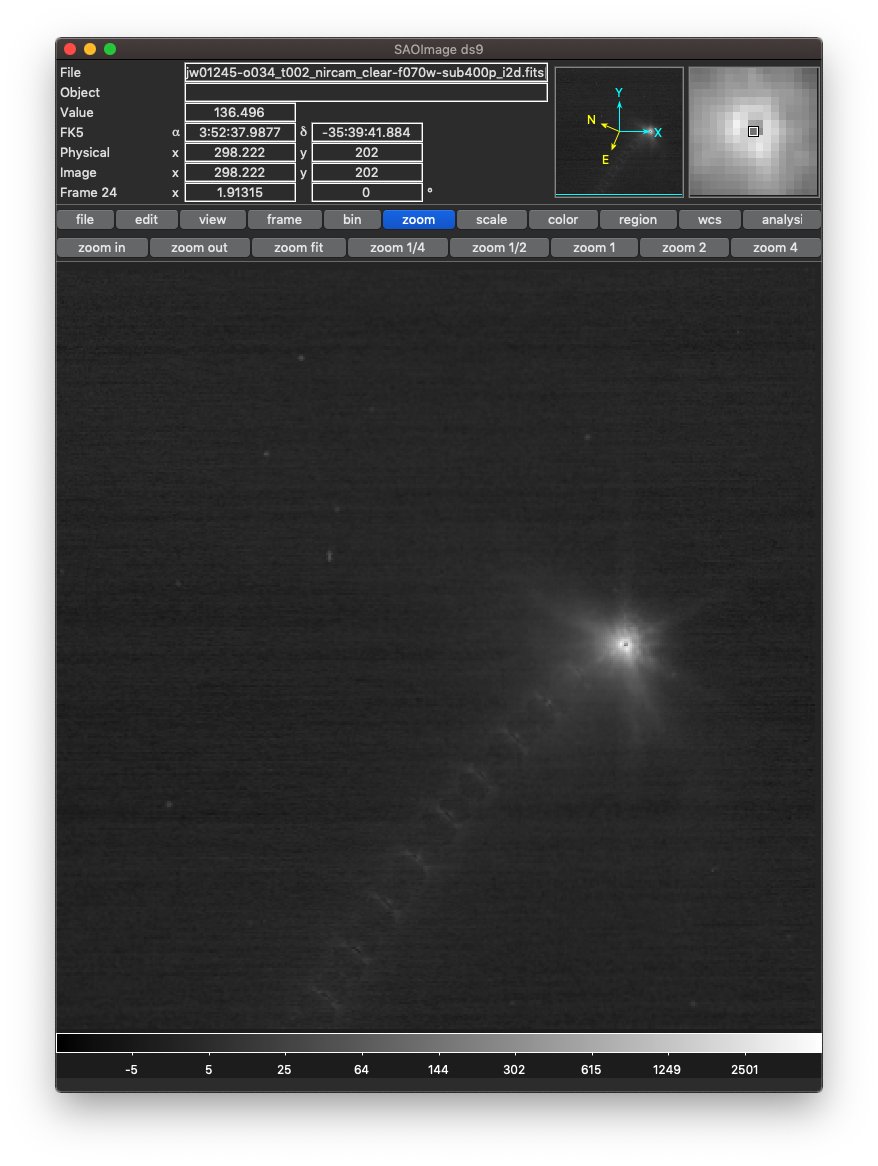Click the panner overview thumbnail
This screenshot has height=1166, width=878.
(x=619, y=132)
